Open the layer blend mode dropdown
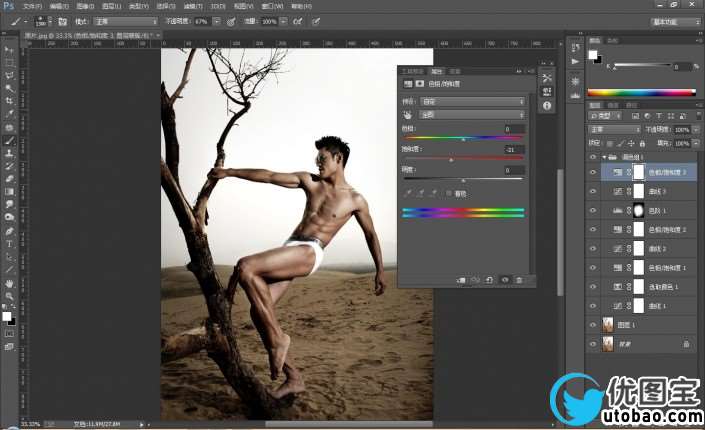 615,130
